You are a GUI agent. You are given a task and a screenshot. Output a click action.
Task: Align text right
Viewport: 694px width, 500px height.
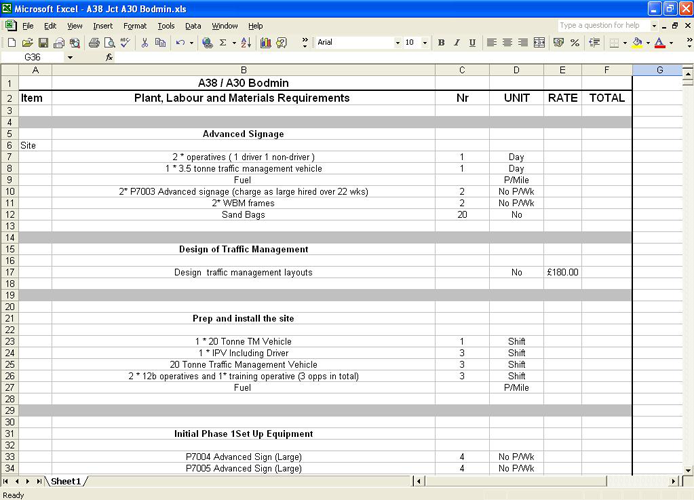(523, 42)
